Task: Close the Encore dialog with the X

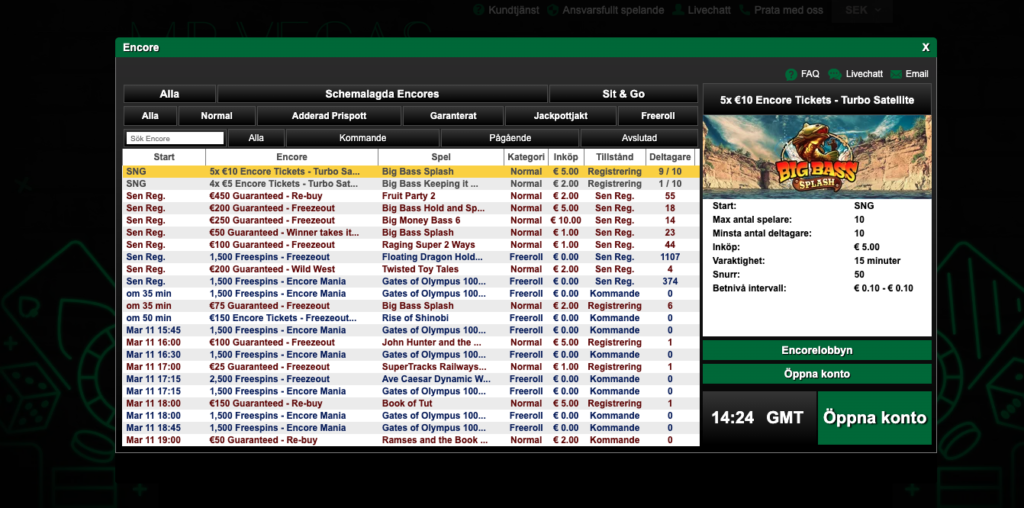Action: point(925,47)
